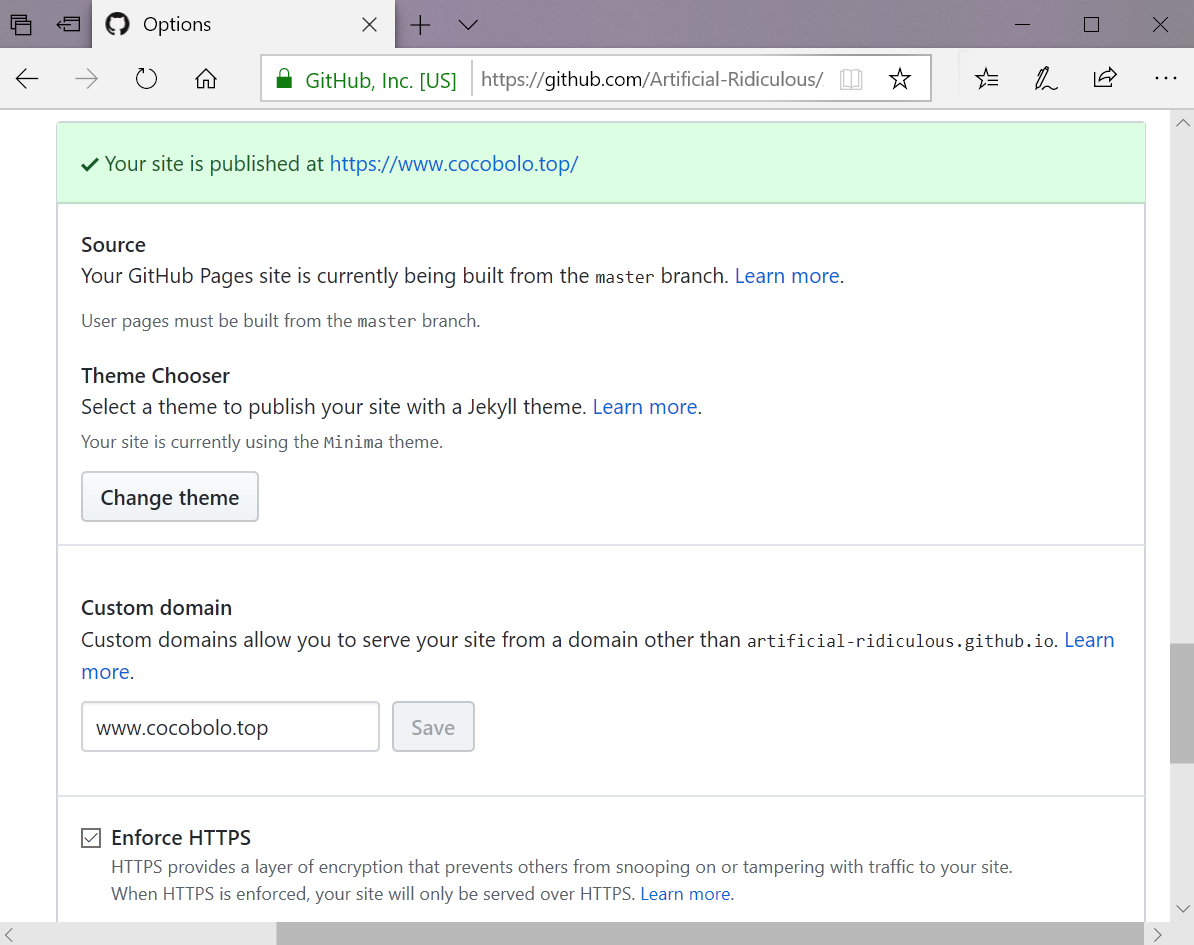Open Learn more link in Source section
The width and height of the screenshot is (1194, 945).
tap(787, 276)
